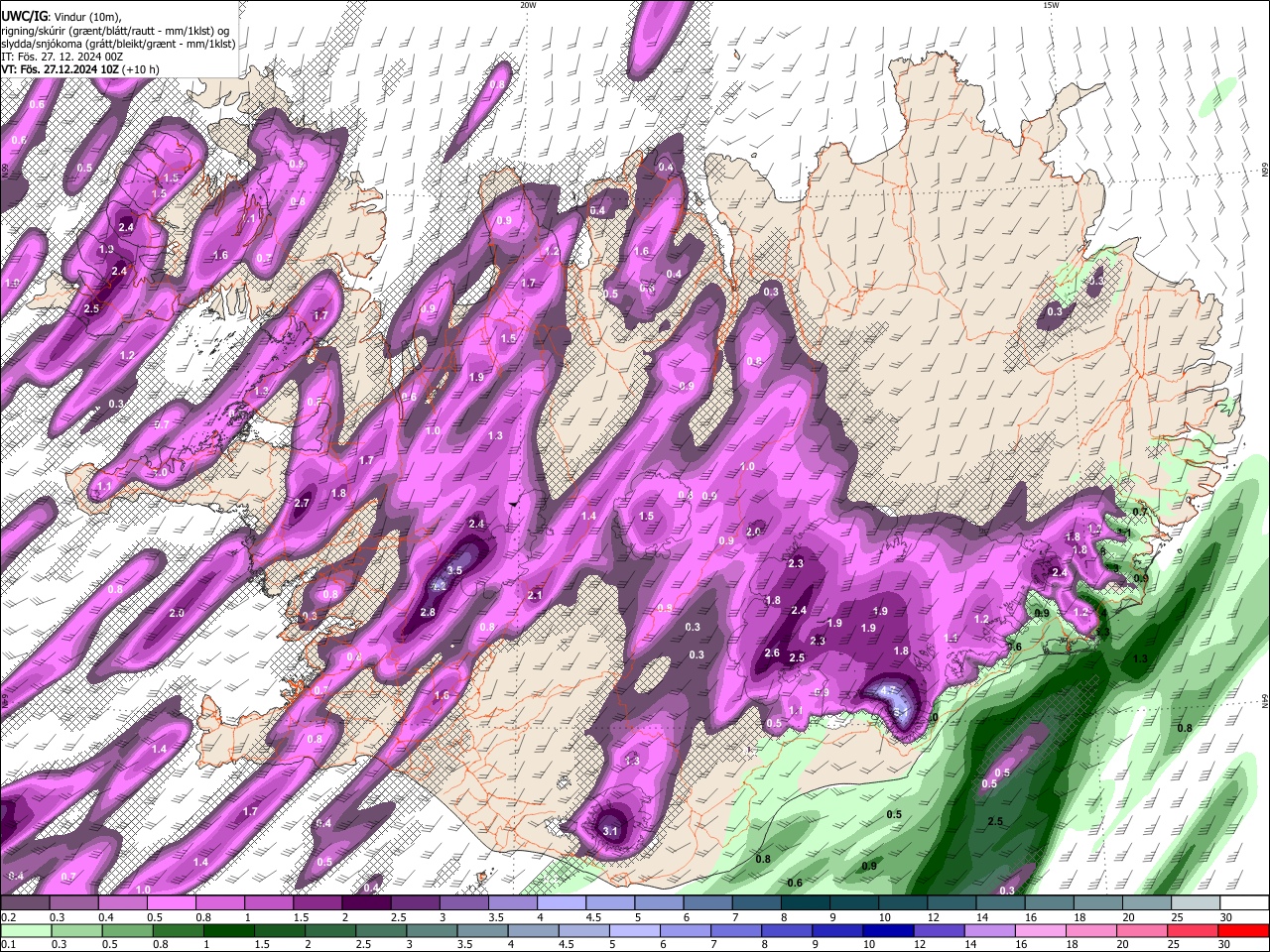Pick the darkest purple 2–2.5 snow scale swatch

pyautogui.click(x=366, y=902)
